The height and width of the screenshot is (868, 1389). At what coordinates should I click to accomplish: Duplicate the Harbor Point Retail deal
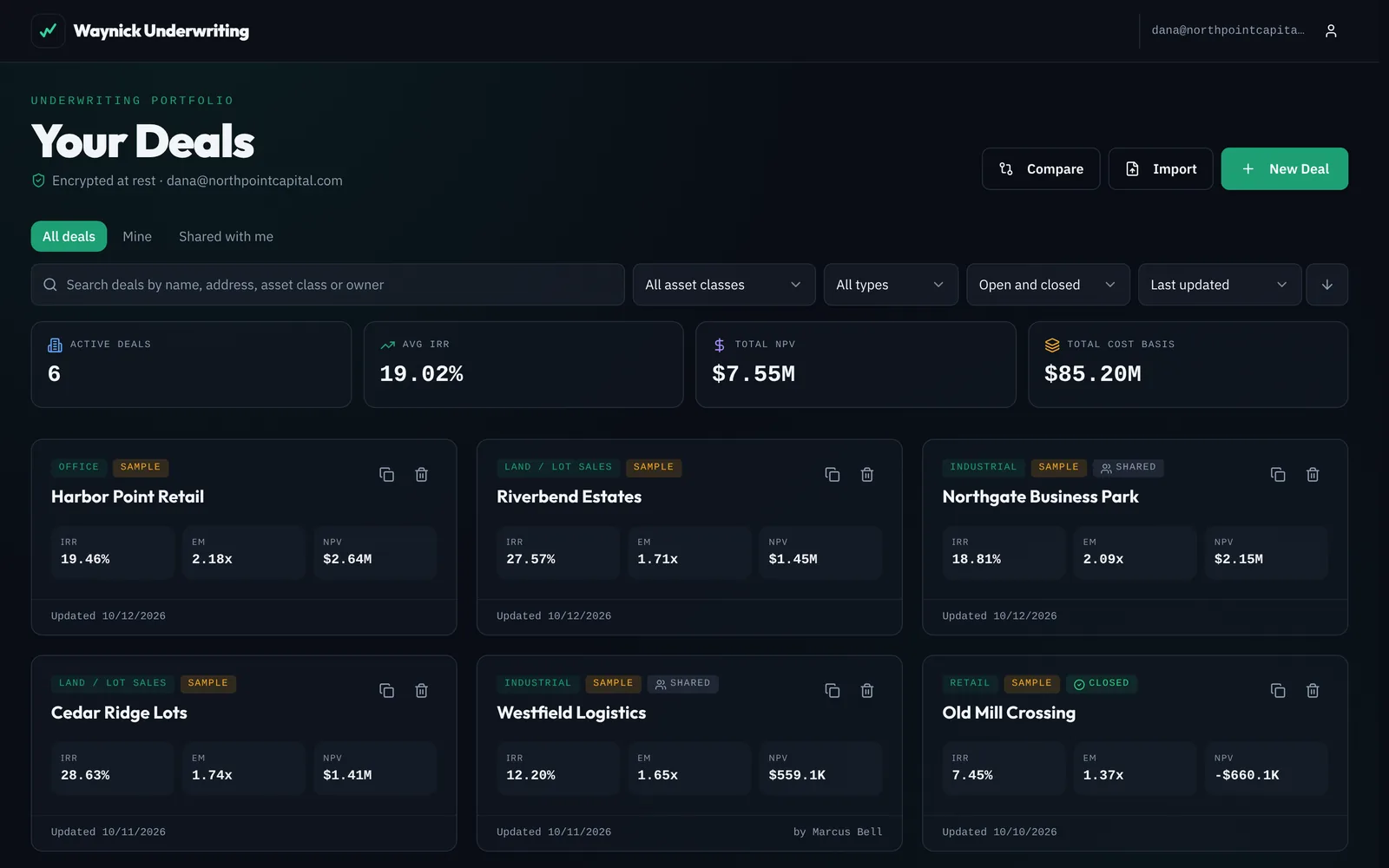pyautogui.click(x=387, y=475)
